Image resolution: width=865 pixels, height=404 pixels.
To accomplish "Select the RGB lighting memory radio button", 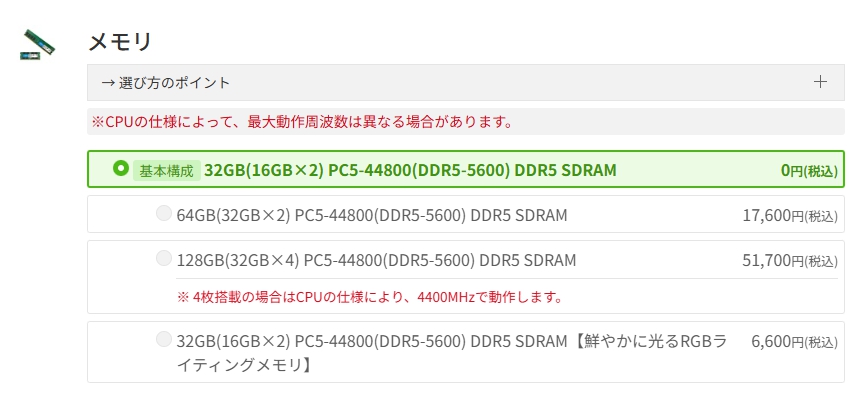I will click(163, 340).
